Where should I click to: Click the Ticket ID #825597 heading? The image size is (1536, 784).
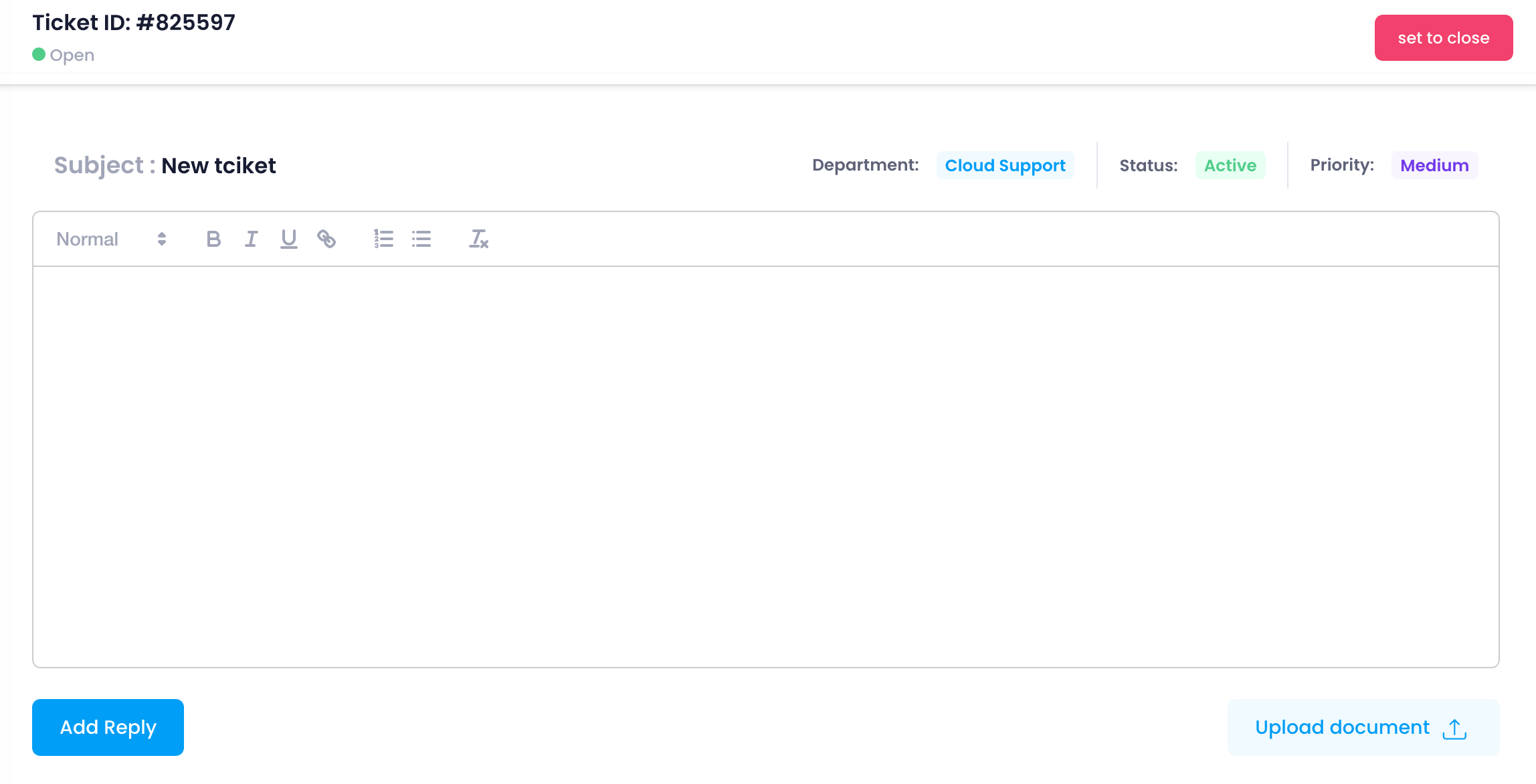coord(134,23)
